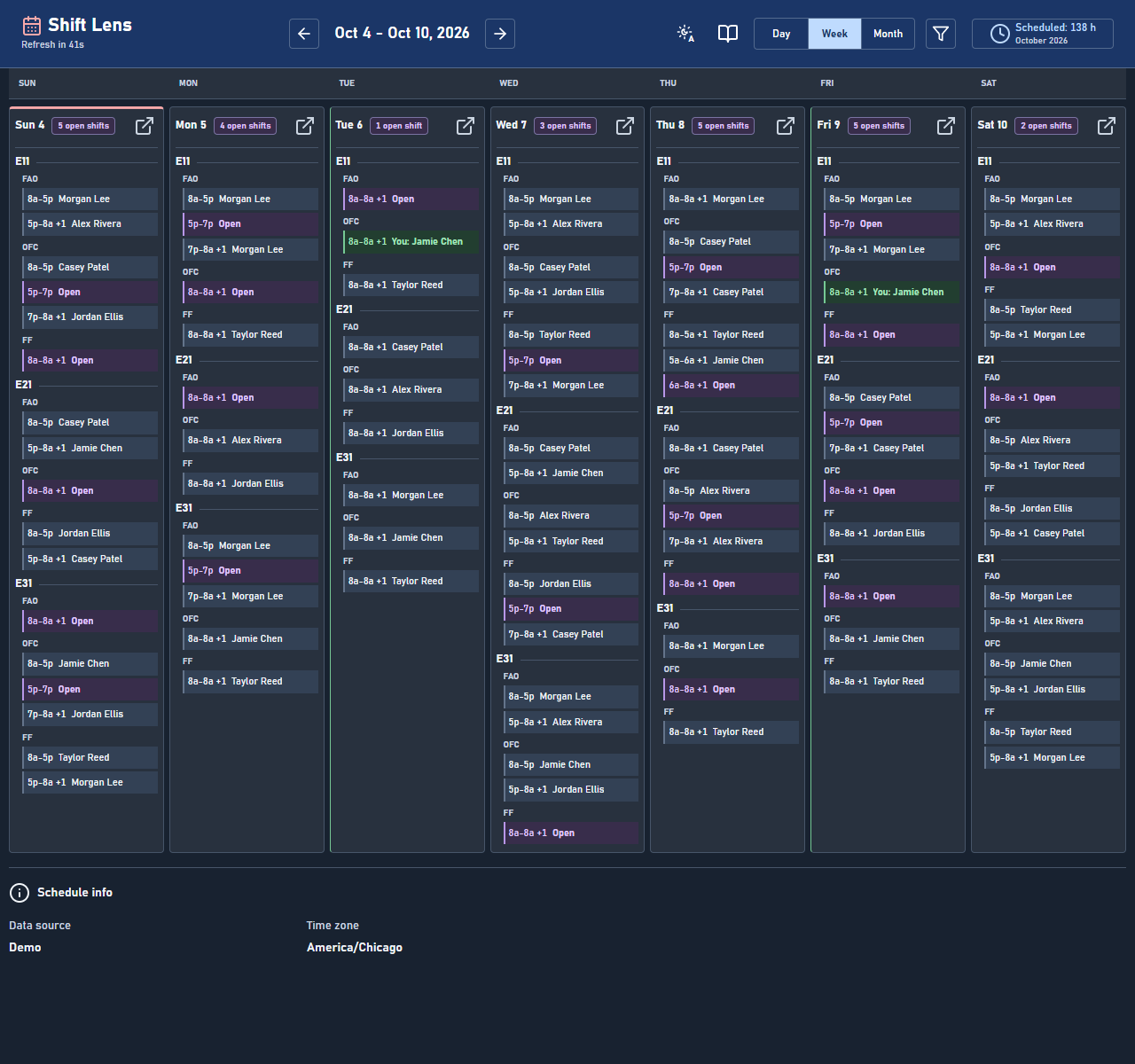Open Mon 5 E31 '5p-7p Open' shift
The image size is (1135, 1064).
coord(250,571)
